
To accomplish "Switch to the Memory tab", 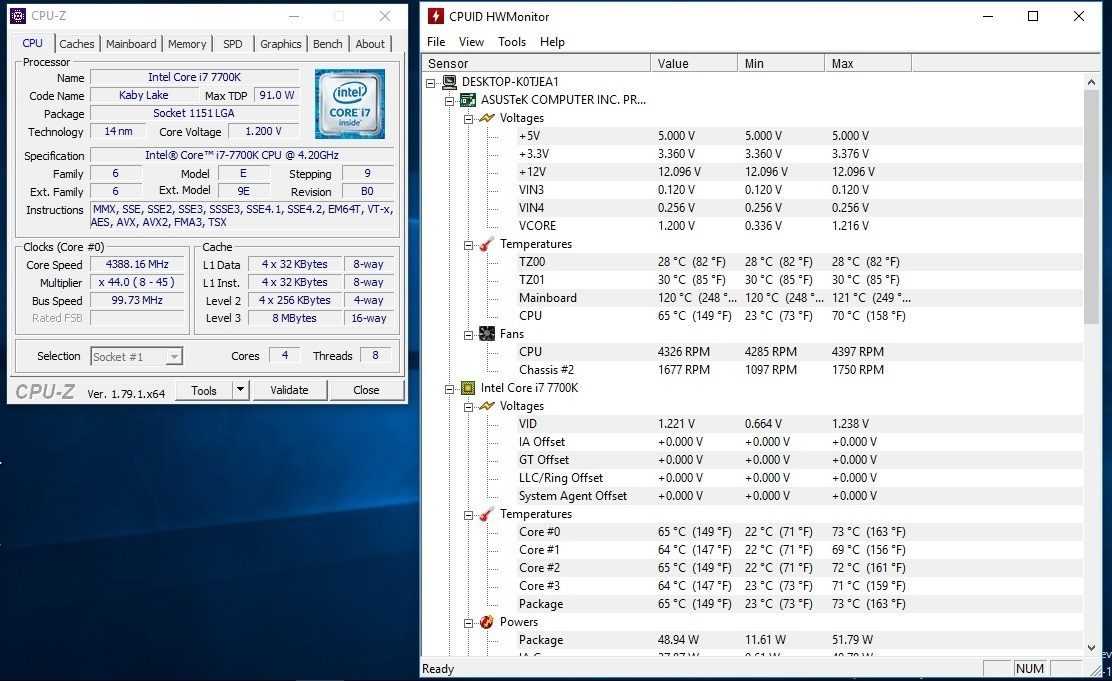I will (187, 43).
